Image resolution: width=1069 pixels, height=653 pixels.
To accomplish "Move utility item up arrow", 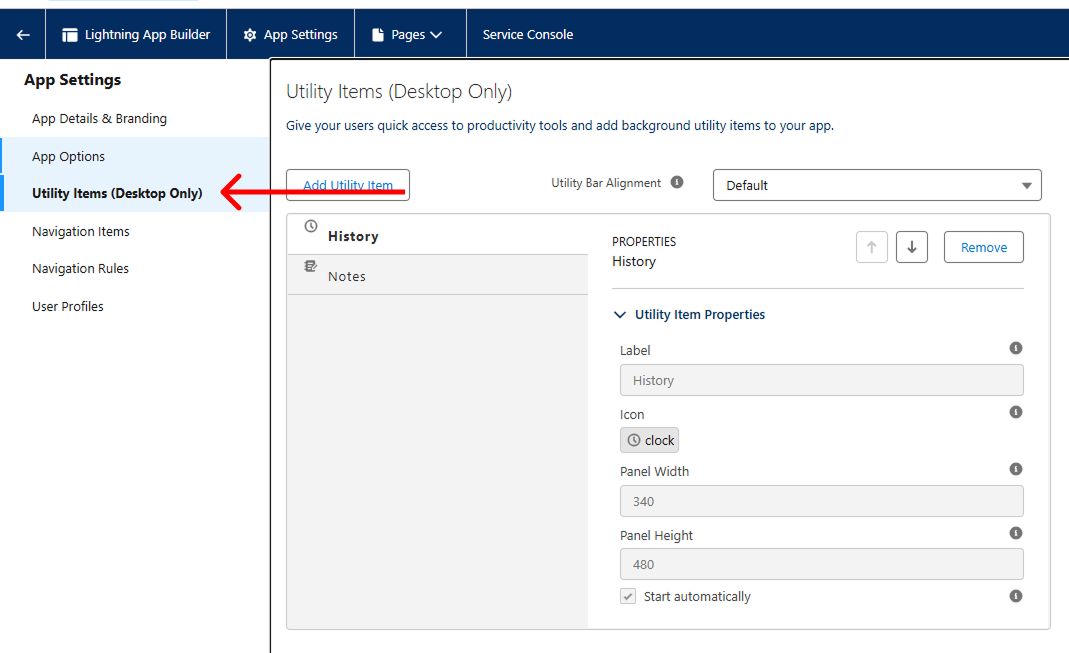I will click(871, 247).
